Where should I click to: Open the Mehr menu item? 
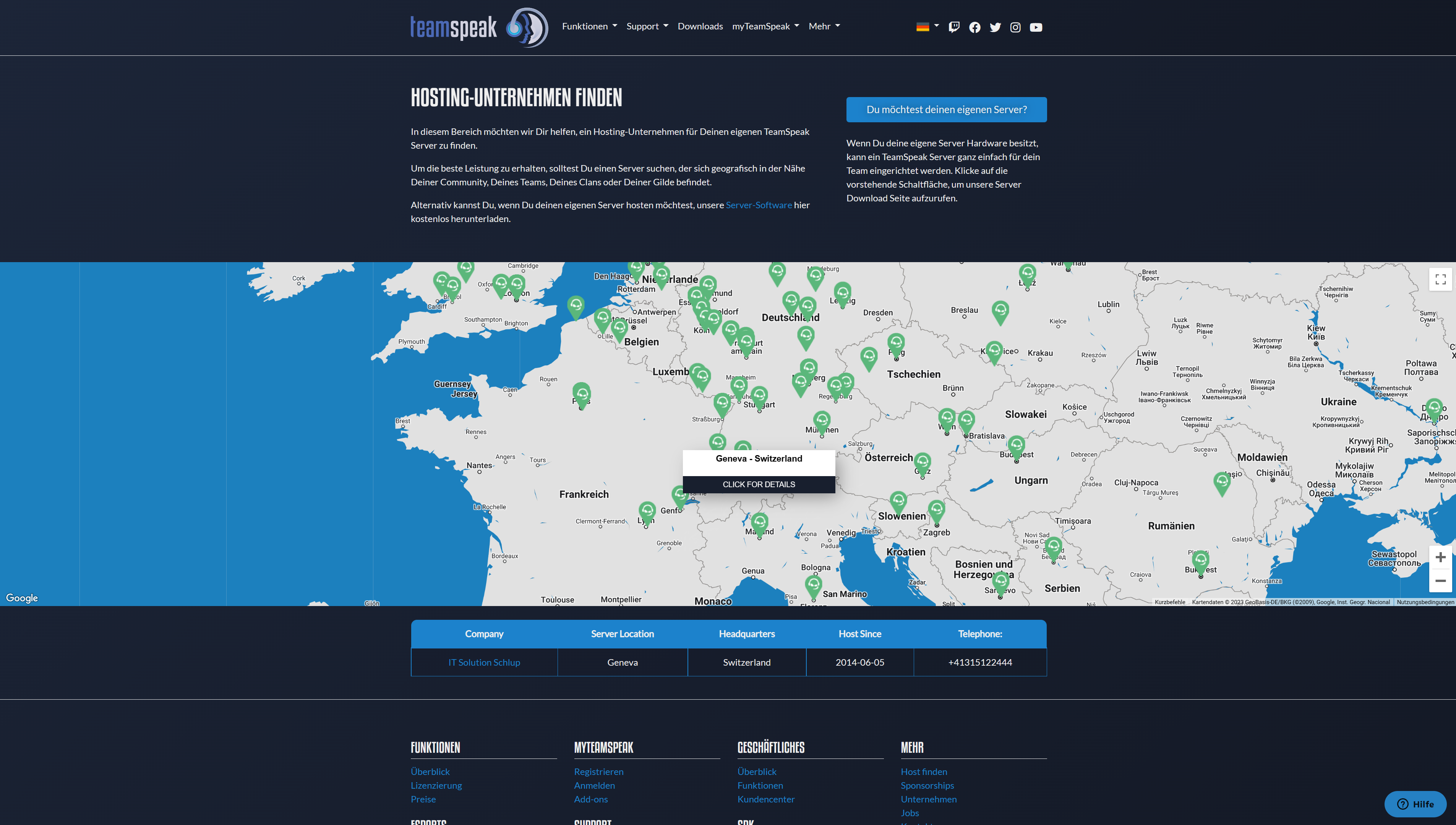tap(824, 26)
